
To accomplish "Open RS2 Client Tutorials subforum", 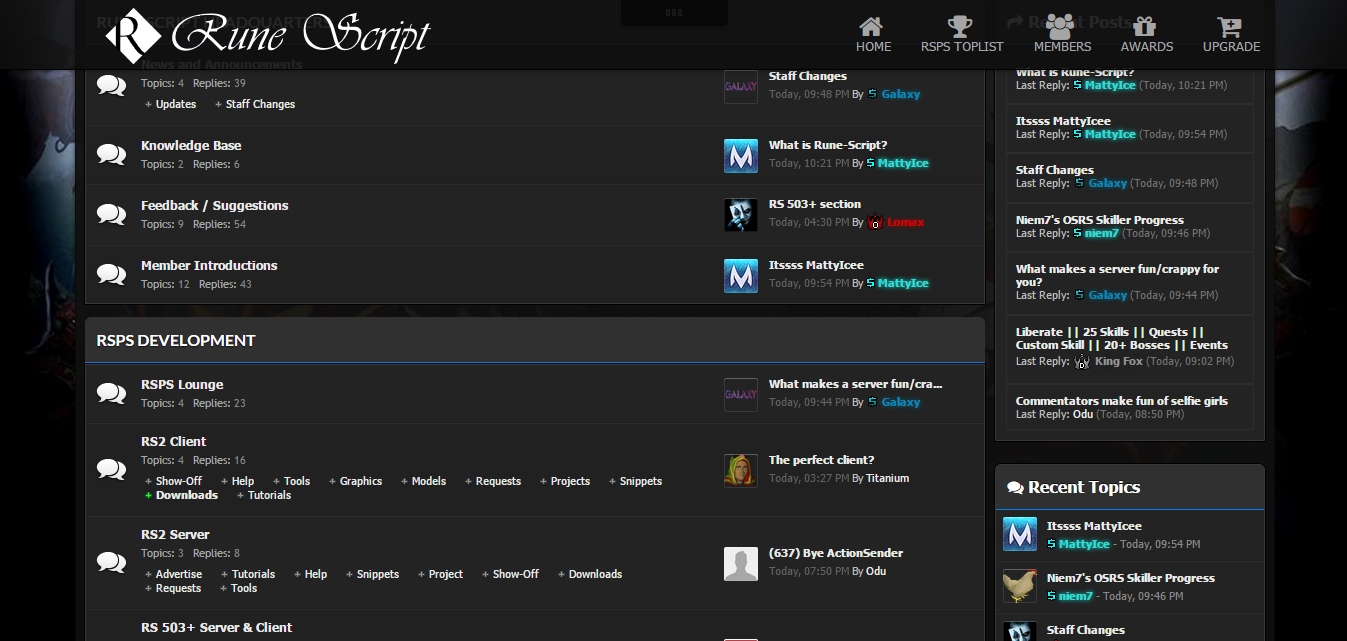I will pyautogui.click(x=270, y=495).
